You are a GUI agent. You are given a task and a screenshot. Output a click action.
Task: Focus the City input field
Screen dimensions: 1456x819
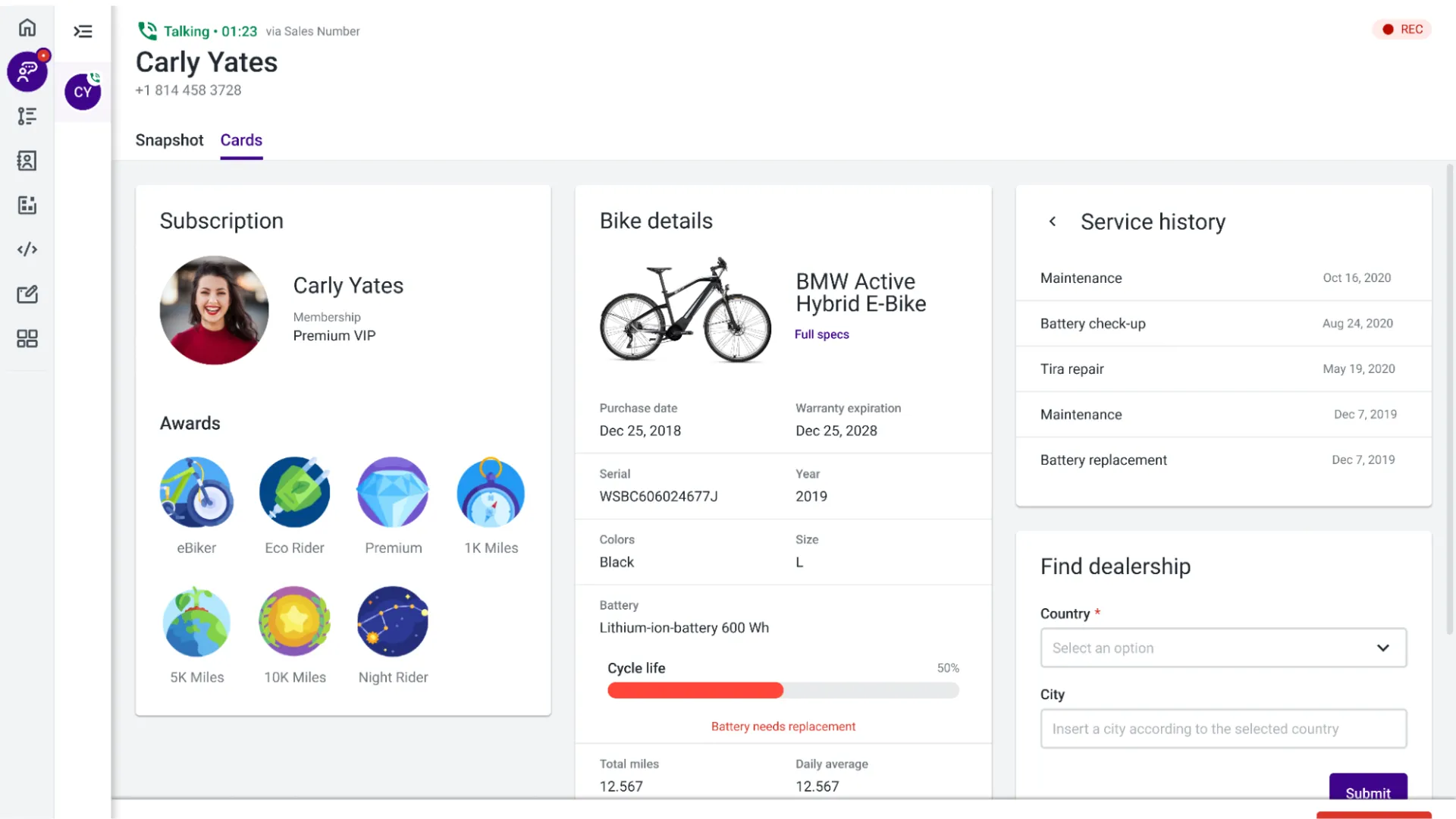[1223, 729]
